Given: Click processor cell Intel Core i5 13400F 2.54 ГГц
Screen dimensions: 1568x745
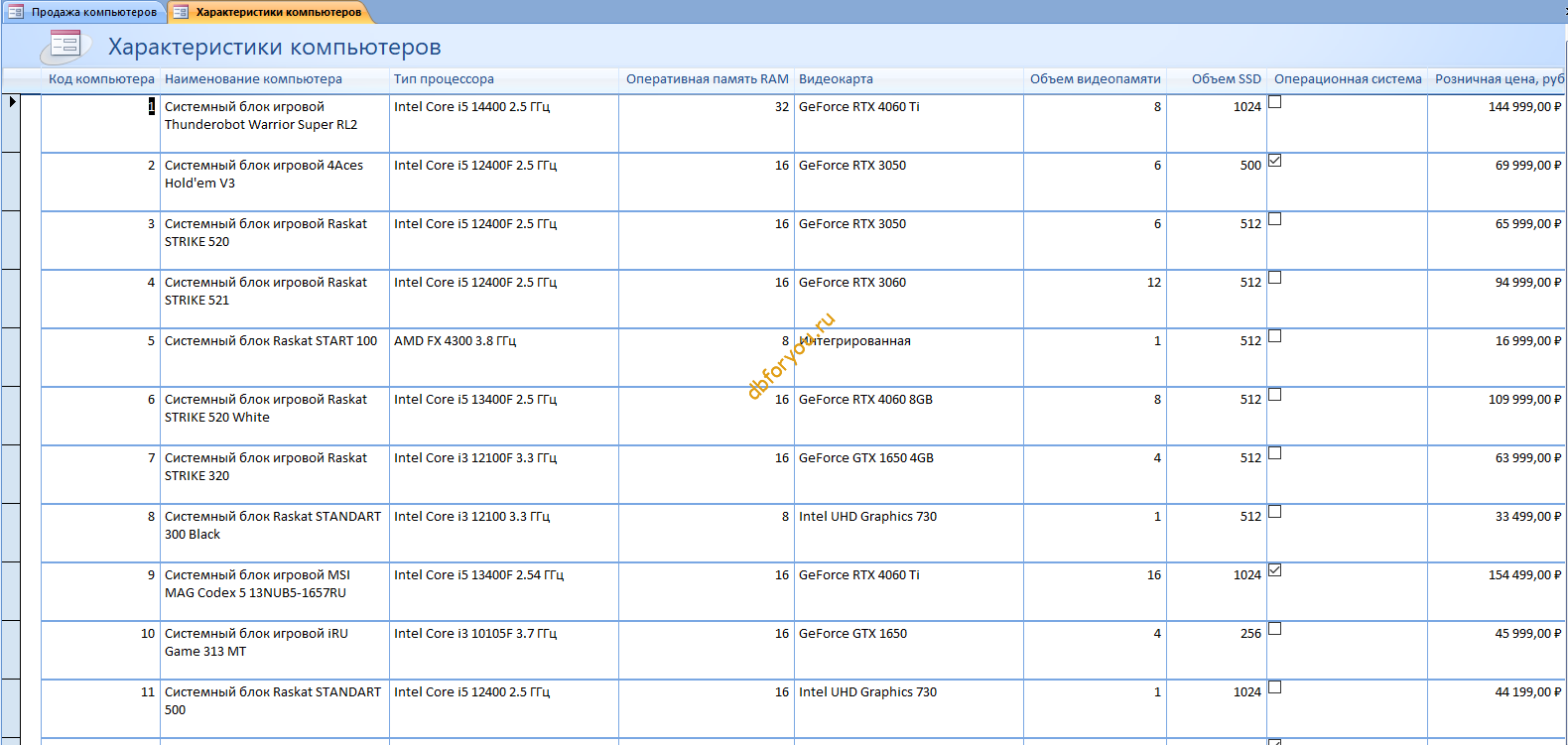Looking at the screenshot, I should click(504, 591).
